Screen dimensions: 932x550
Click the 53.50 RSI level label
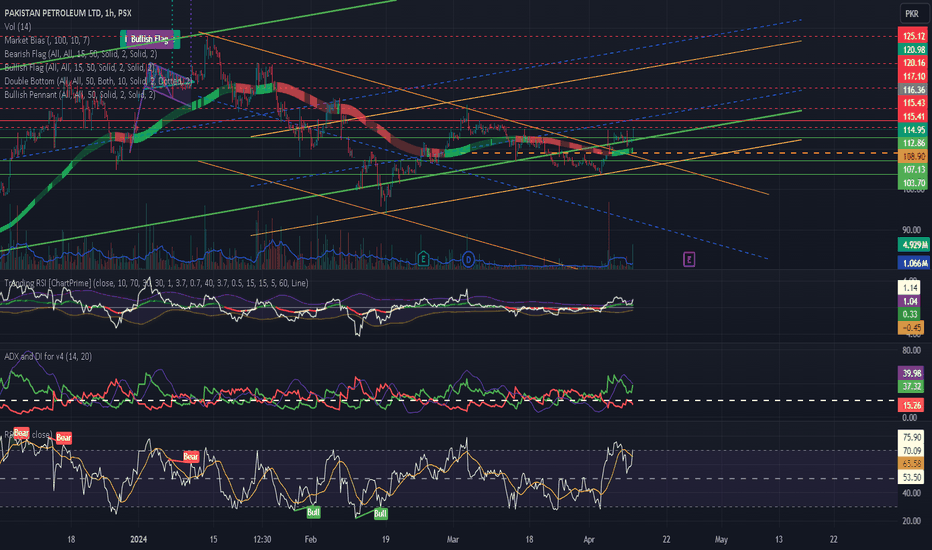pyautogui.click(x=912, y=477)
